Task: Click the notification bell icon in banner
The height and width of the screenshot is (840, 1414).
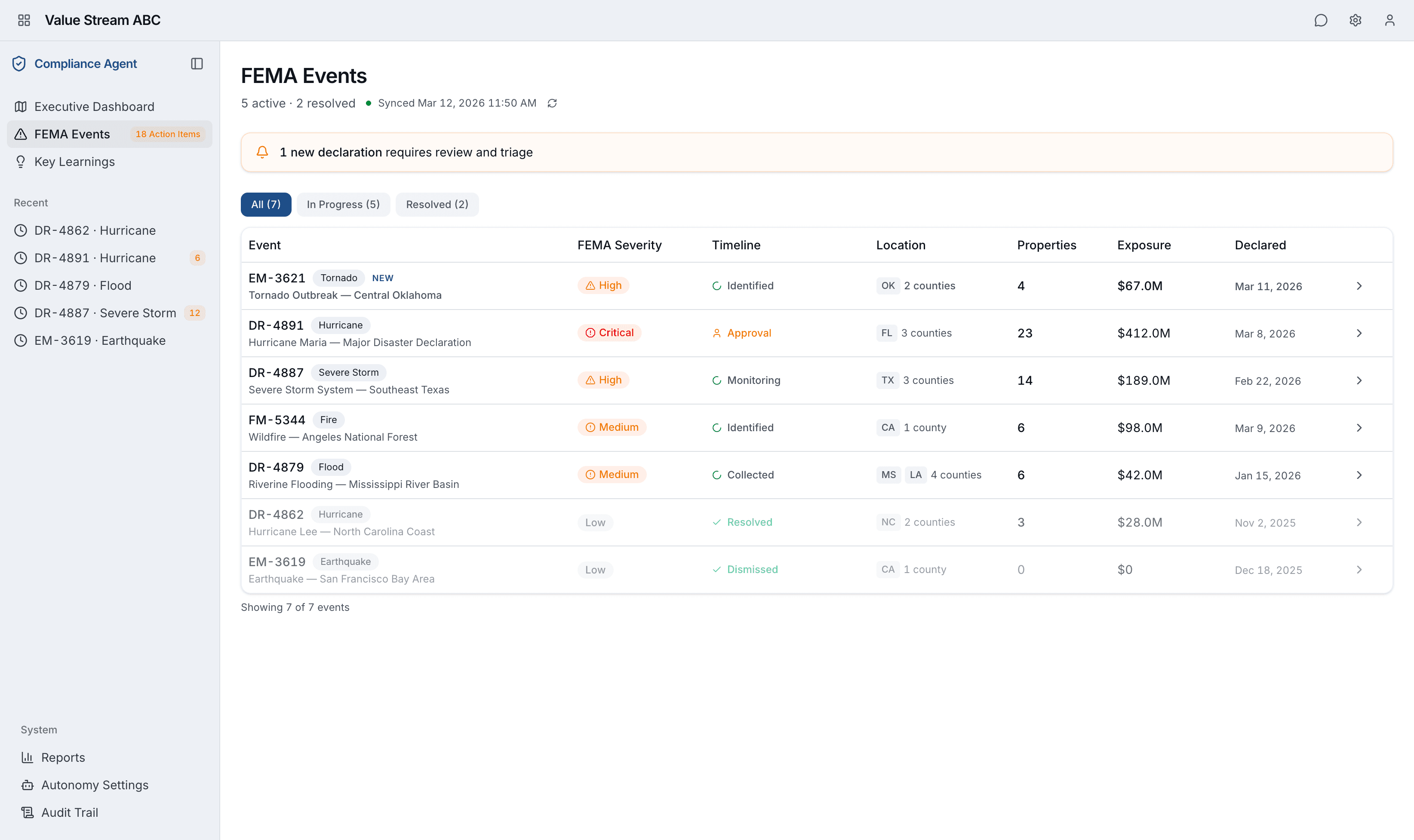Action: [x=262, y=152]
